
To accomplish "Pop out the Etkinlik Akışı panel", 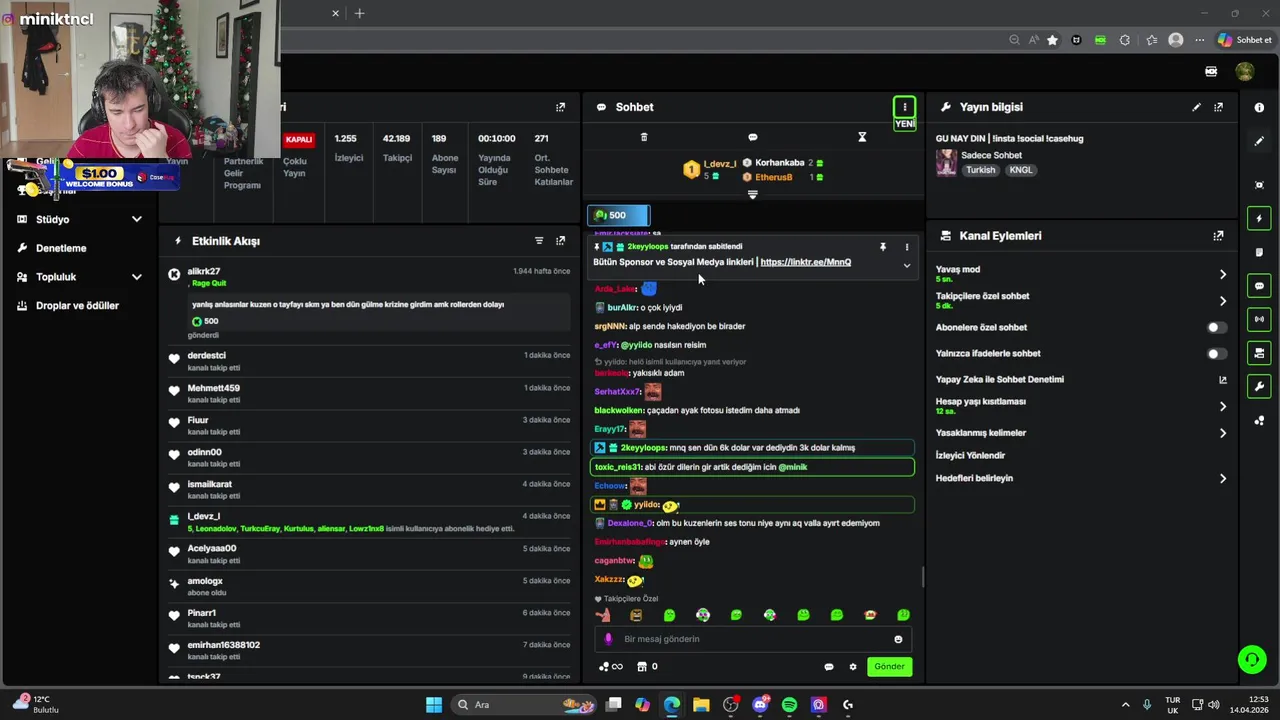I will pos(560,241).
